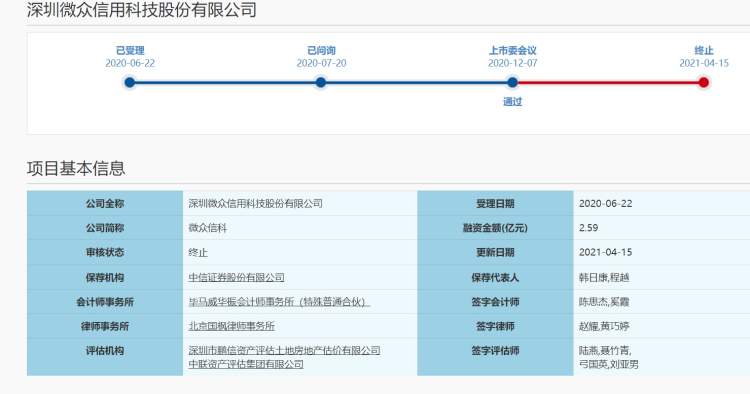Viewport: 750px width, 394px height.
Task: Click the 签字律师 header cell
Action: pyautogui.click(x=495, y=326)
